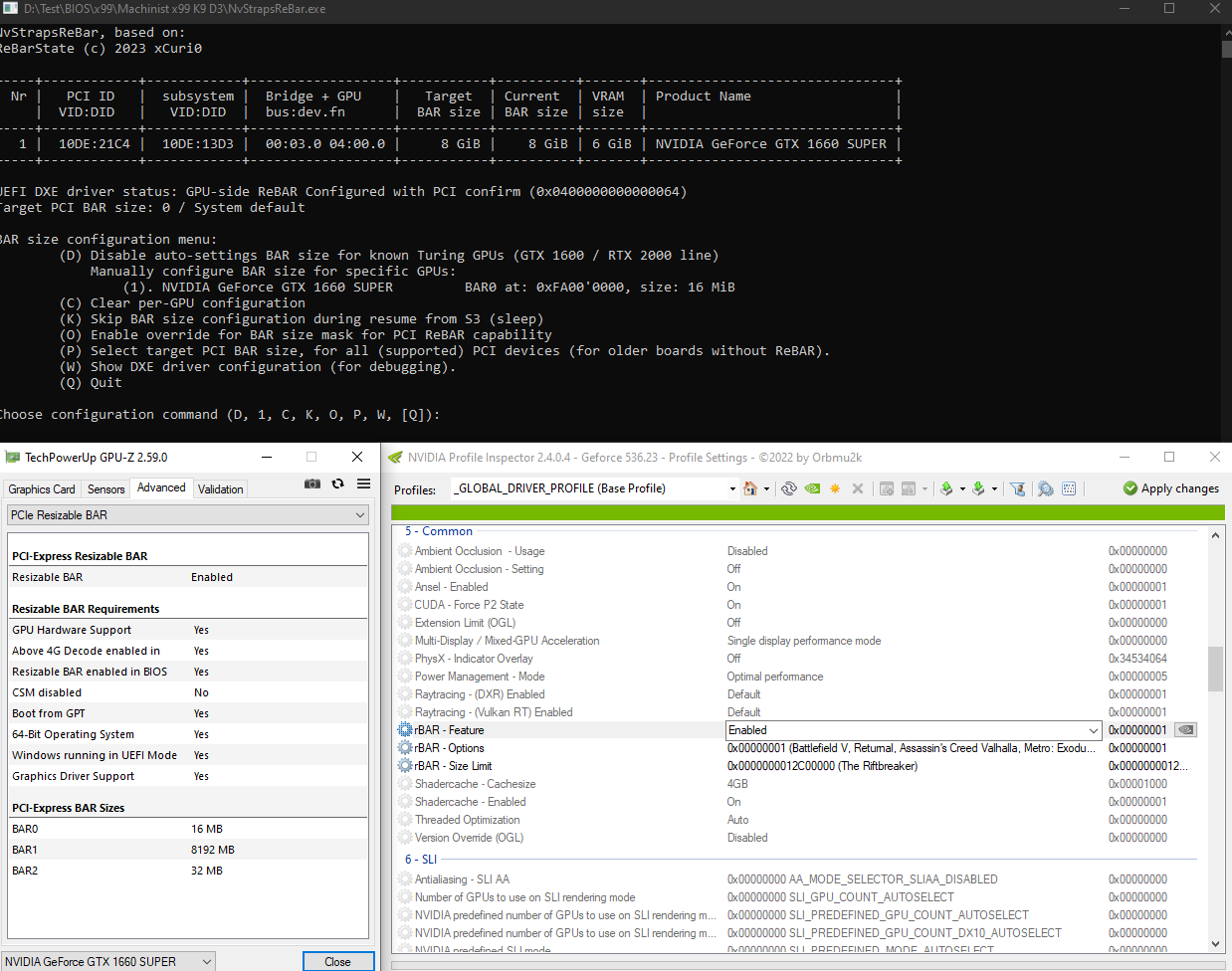Image resolution: width=1232 pixels, height=971 pixels.
Task: Click the gray X delete profile icon
Action: click(858, 488)
